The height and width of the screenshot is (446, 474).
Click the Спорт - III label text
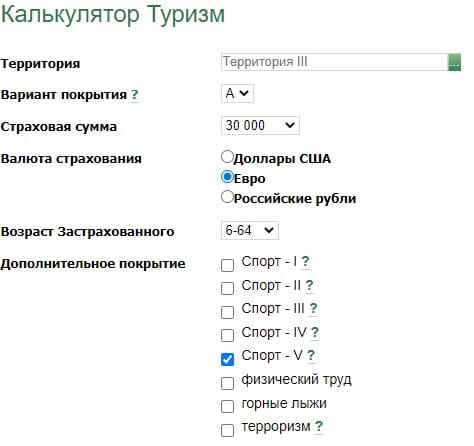tap(273, 309)
